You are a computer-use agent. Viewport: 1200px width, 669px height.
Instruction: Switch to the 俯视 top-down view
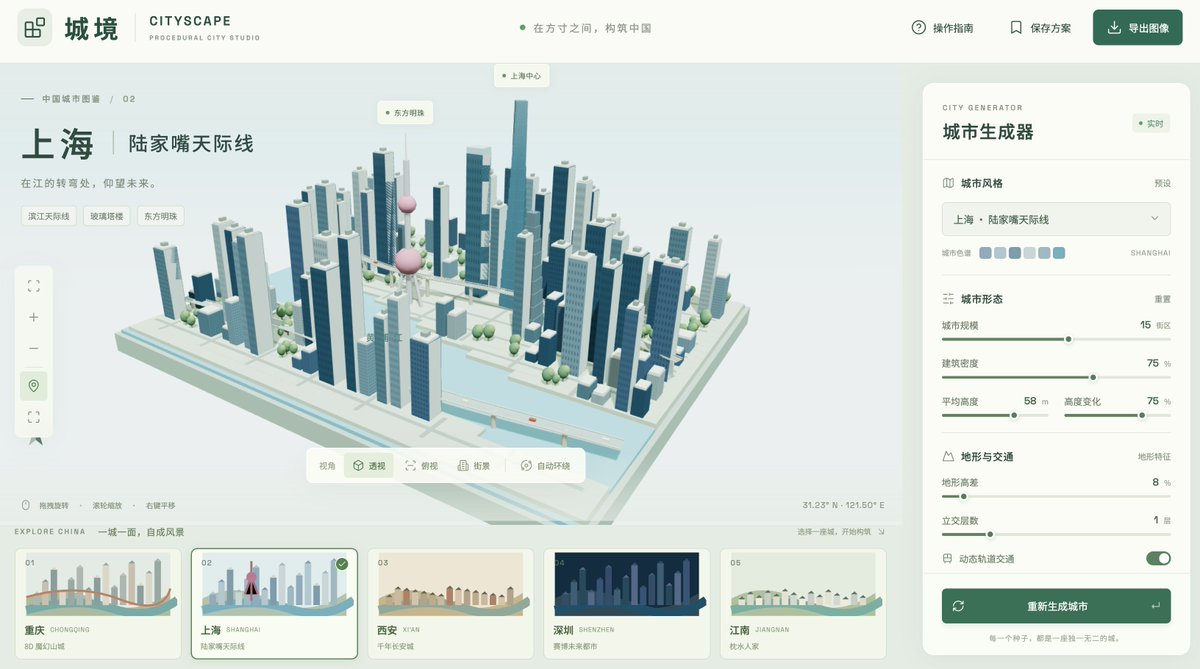[421, 466]
